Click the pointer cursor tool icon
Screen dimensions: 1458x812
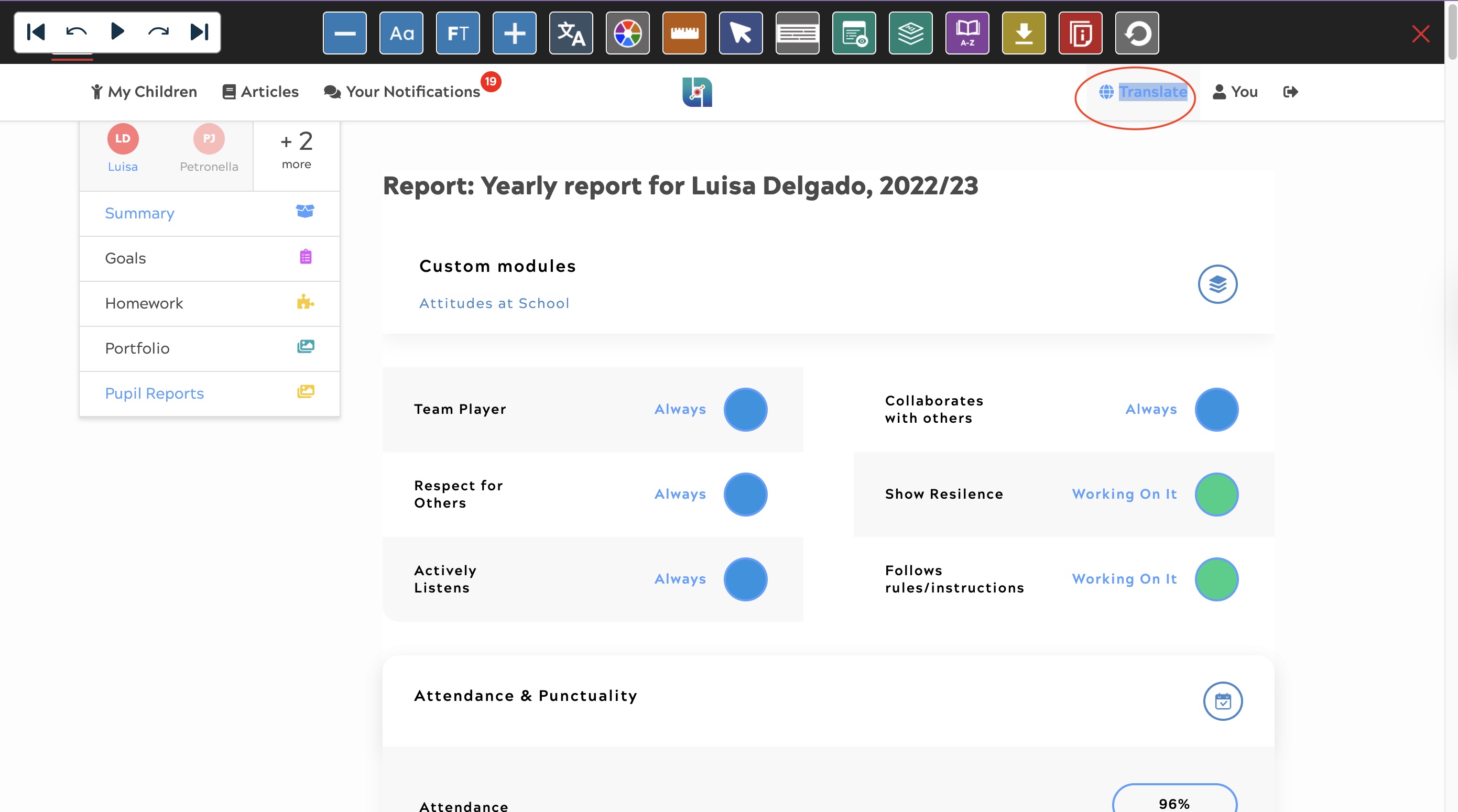tap(741, 33)
